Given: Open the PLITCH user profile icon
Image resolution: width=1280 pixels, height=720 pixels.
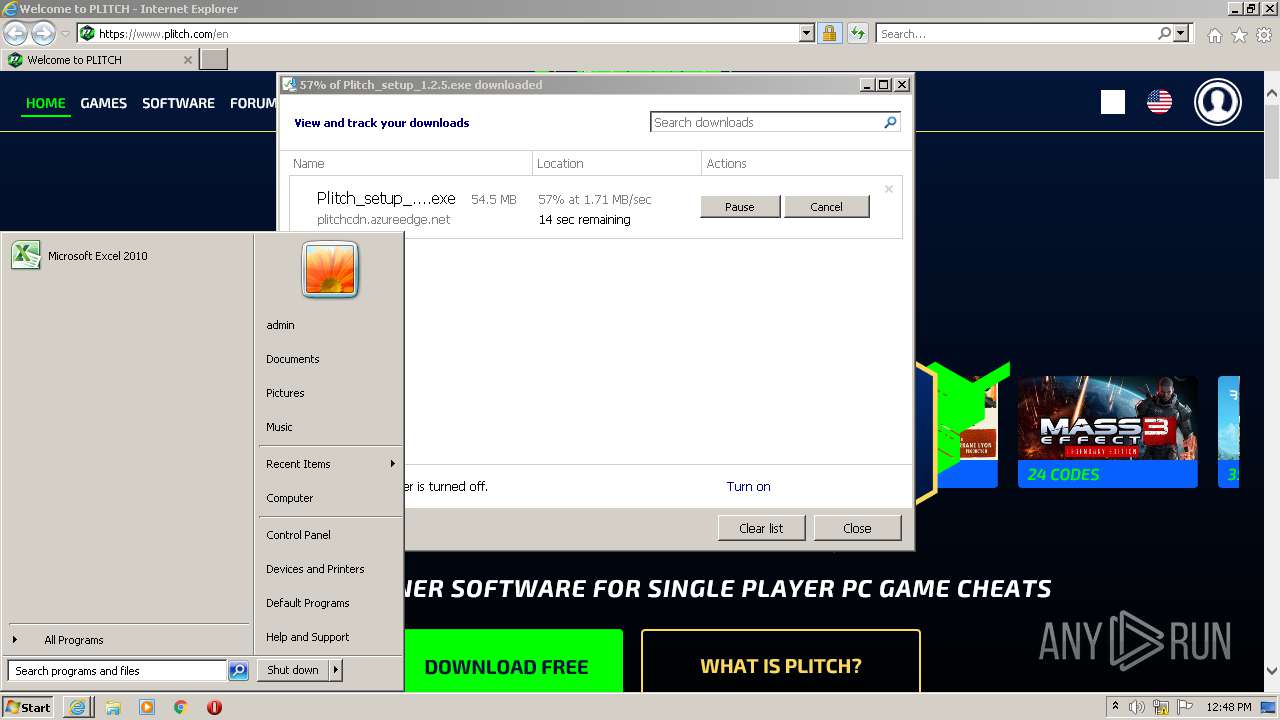Looking at the screenshot, I should click(1218, 102).
